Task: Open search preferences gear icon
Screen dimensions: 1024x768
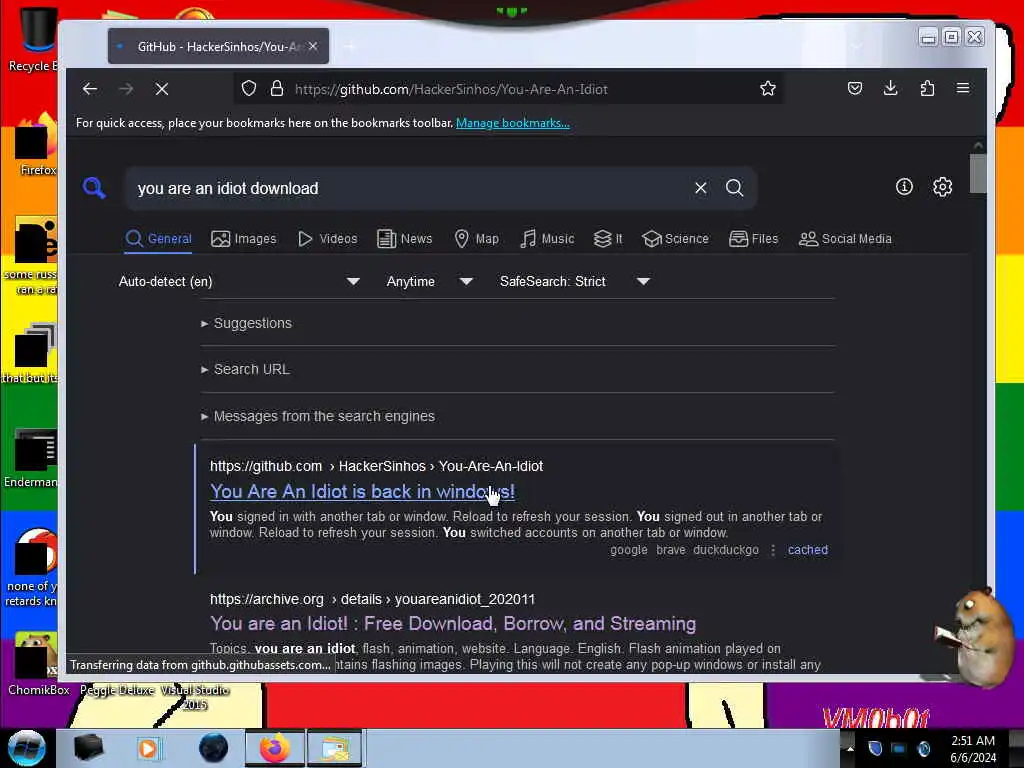Action: (x=942, y=187)
